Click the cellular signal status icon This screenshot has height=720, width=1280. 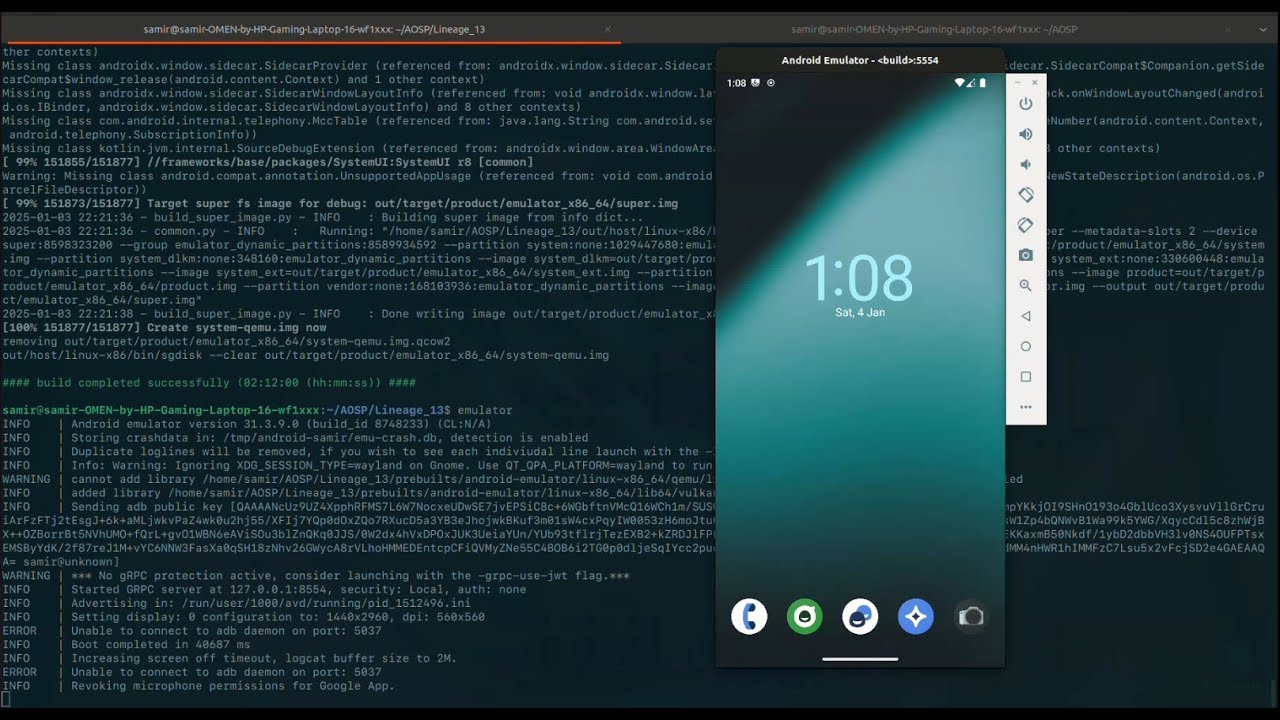pyautogui.click(x=971, y=83)
